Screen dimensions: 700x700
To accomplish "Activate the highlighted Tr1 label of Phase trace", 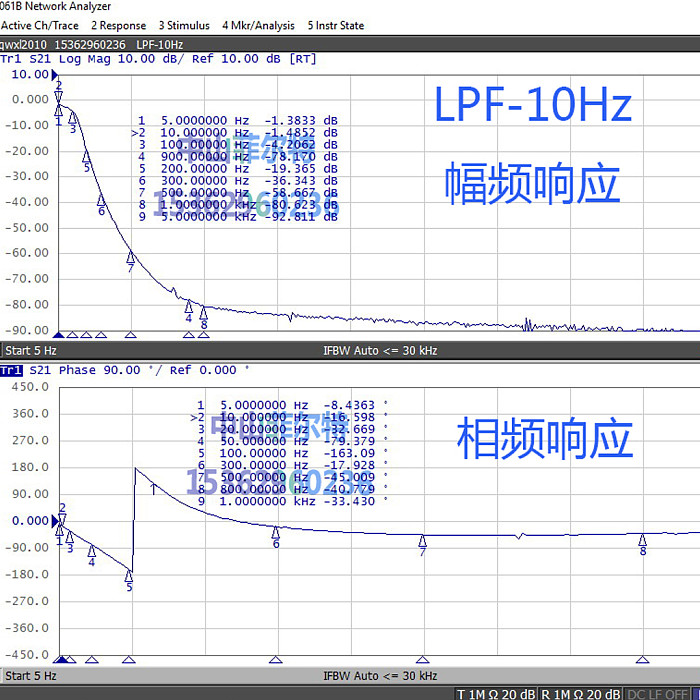I will [x=11, y=370].
